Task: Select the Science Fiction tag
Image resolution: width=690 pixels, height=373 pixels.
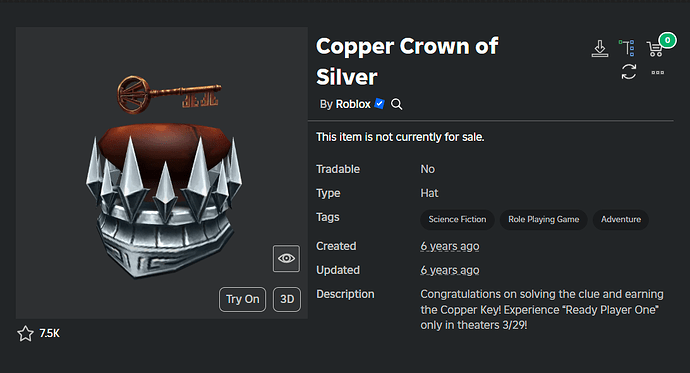Action: (457, 219)
